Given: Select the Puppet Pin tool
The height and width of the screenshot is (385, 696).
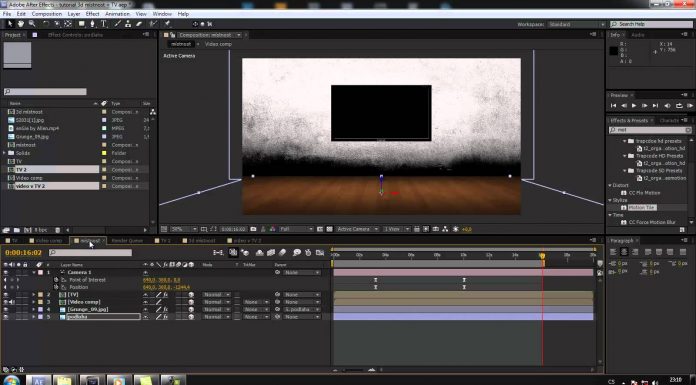Looking at the screenshot, I should [x=167, y=24].
